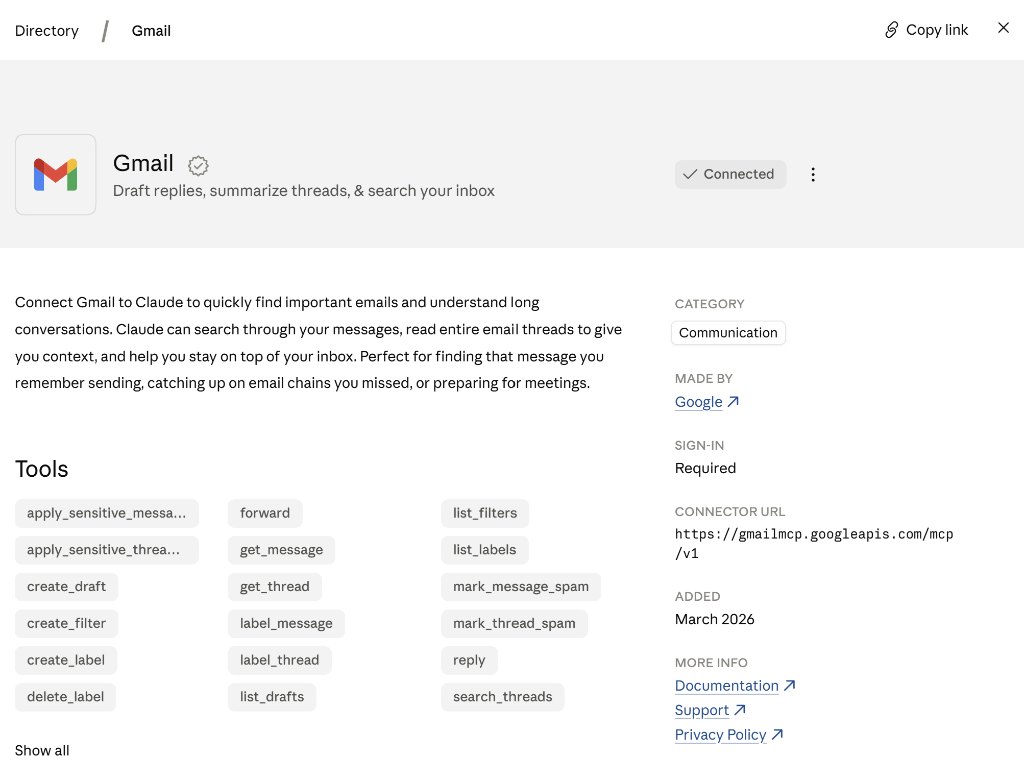
Task: Open the Documentation link
Action: tap(726, 686)
